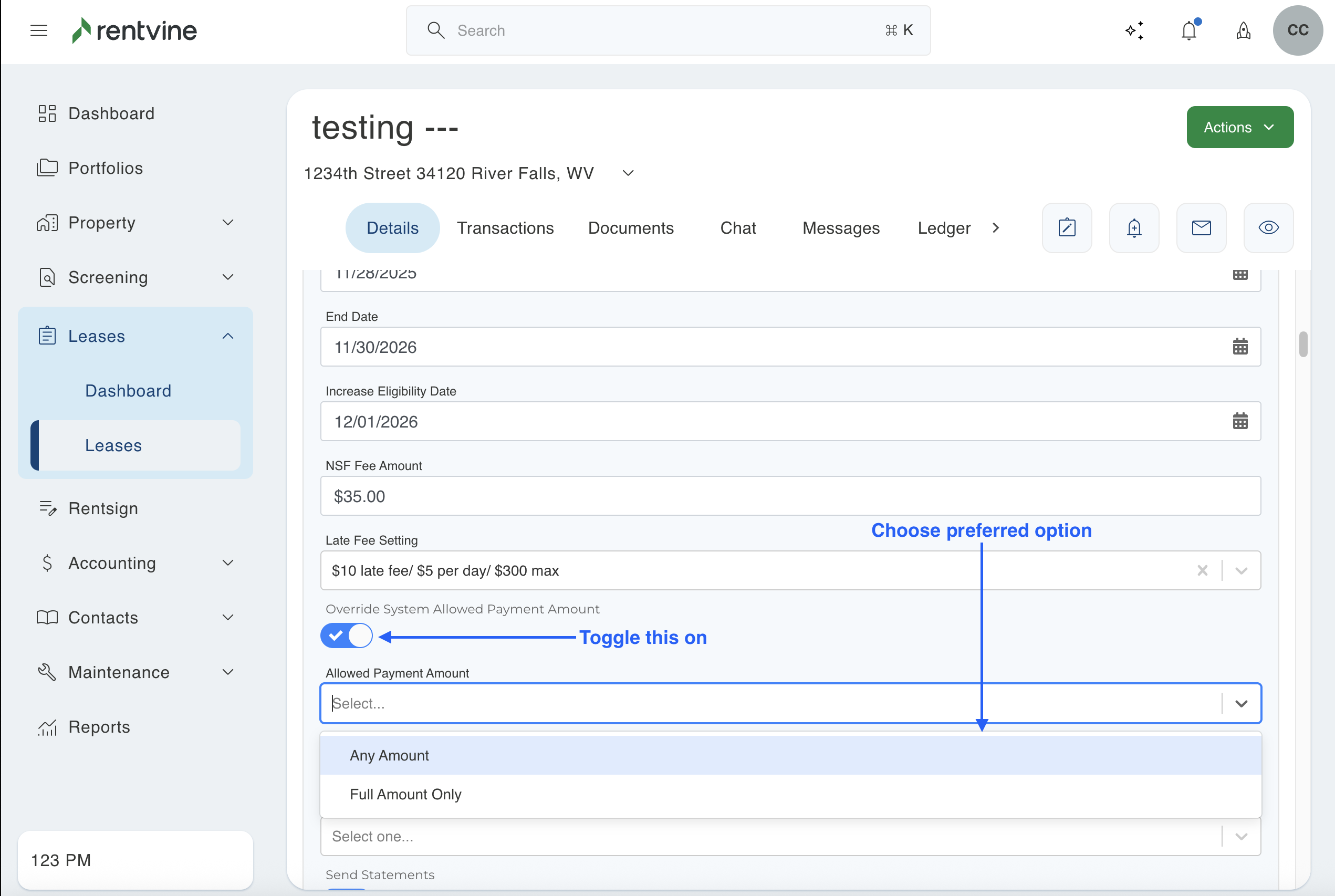Open the notifications bell

(x=1190, y=30)
